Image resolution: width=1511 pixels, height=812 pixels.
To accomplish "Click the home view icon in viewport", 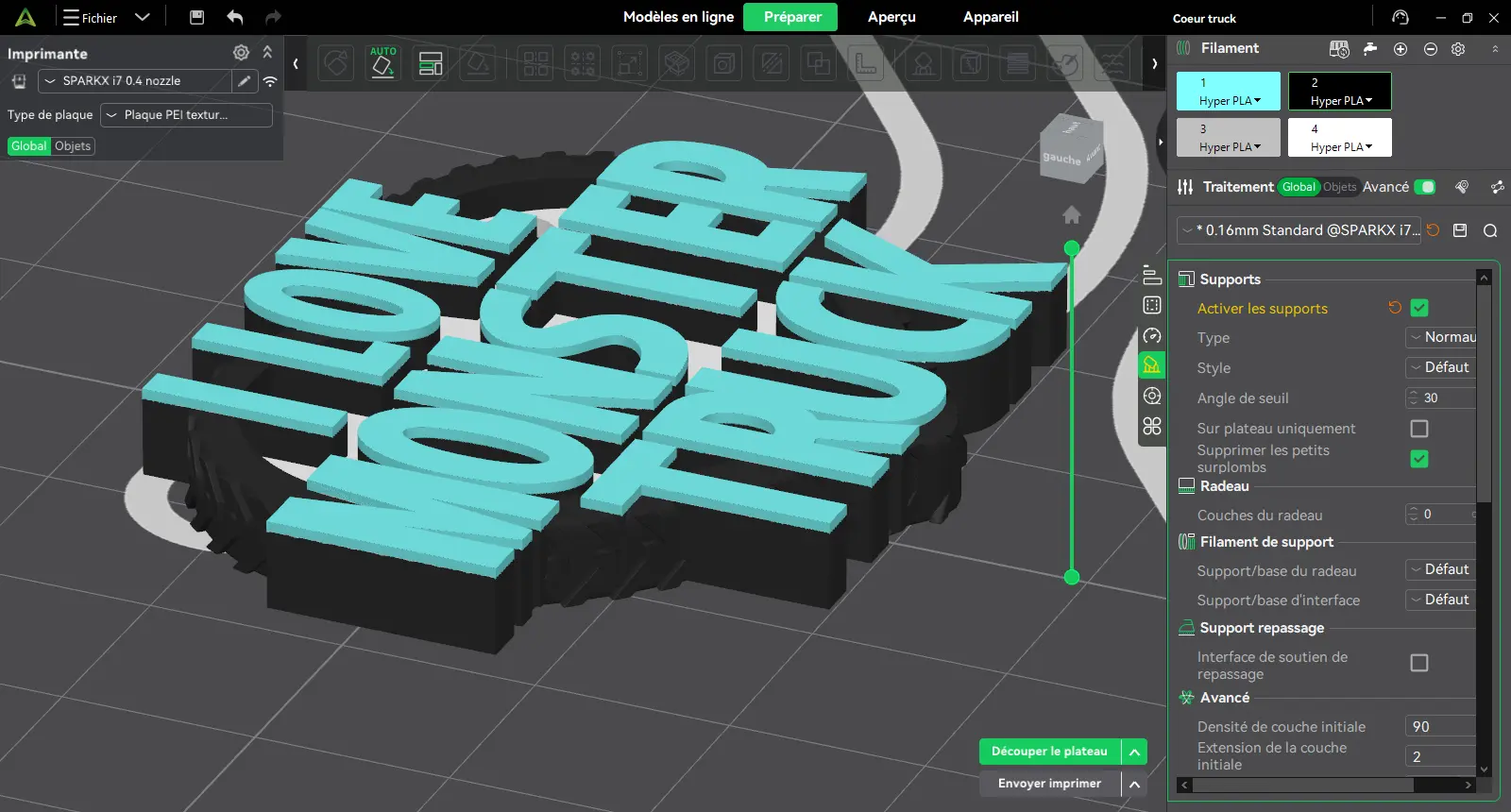I will click(1072, 215).
